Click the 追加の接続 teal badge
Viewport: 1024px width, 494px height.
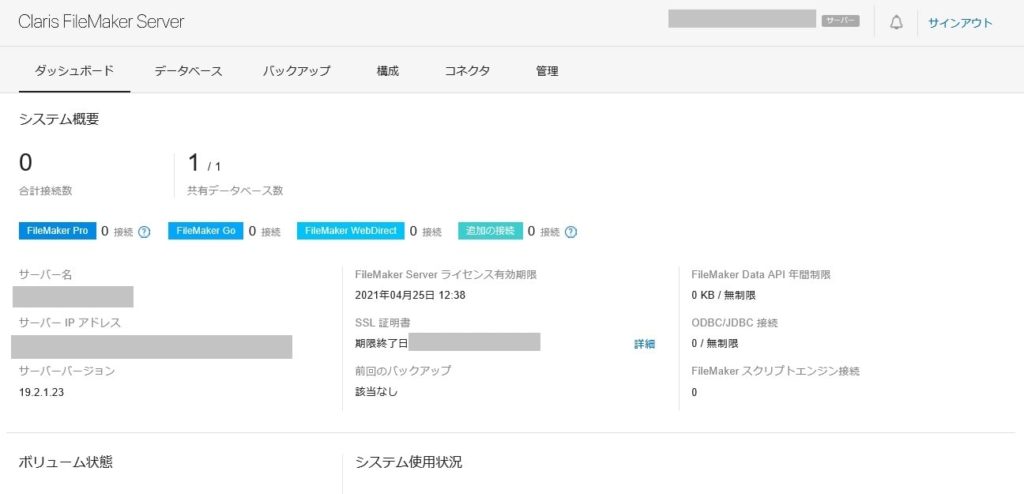[x=490, y=231]
